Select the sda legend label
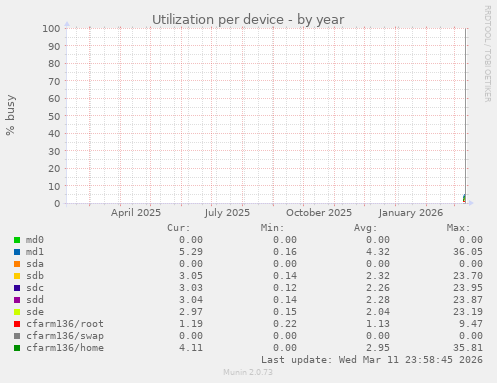The width and height of the screenshot is (497, 383). [35, 264]
